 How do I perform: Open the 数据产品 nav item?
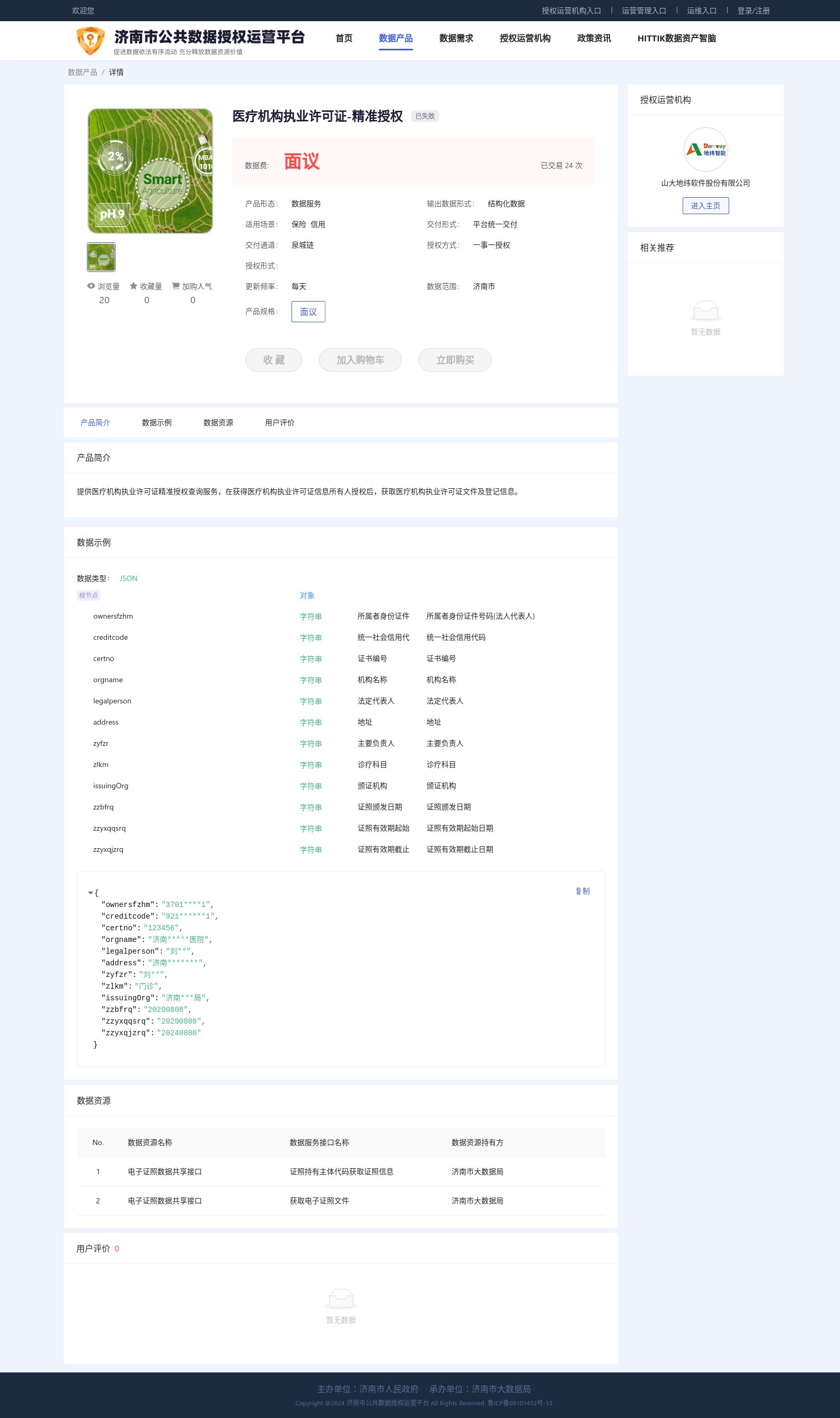point(396,38)
